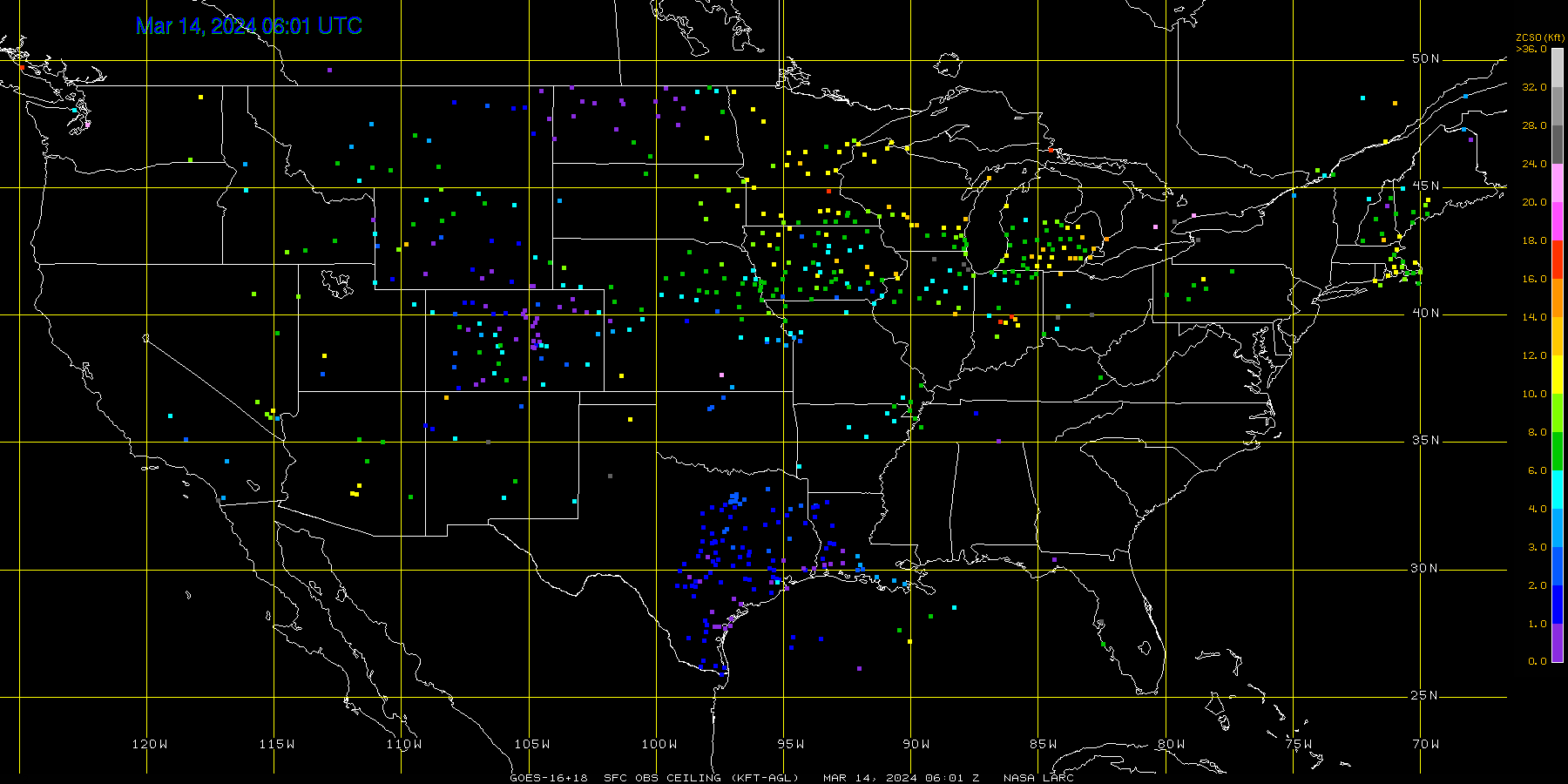The image size is (1568, 784).
Task: Pick the medium gray 28–32 kft legend swatch
Action: point(1558,106)
